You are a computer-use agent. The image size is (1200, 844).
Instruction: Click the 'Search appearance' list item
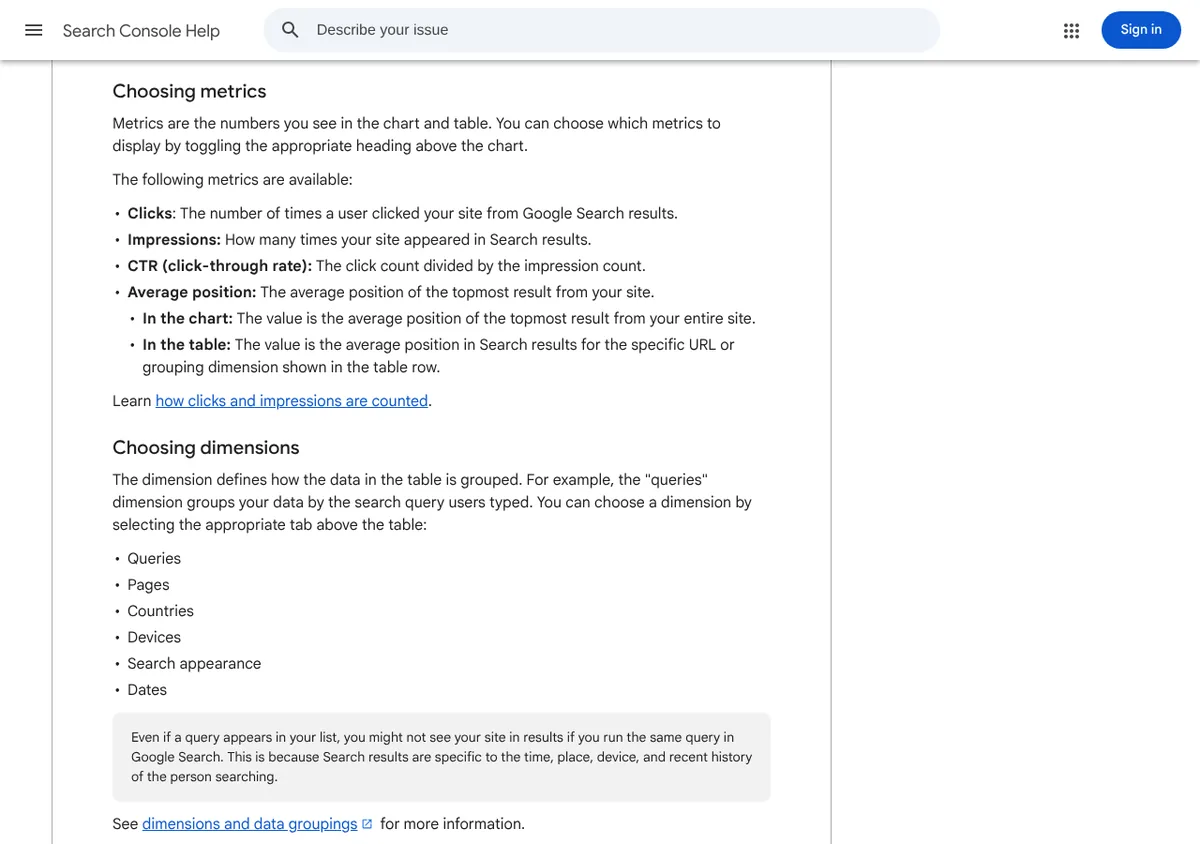point(194,663)
